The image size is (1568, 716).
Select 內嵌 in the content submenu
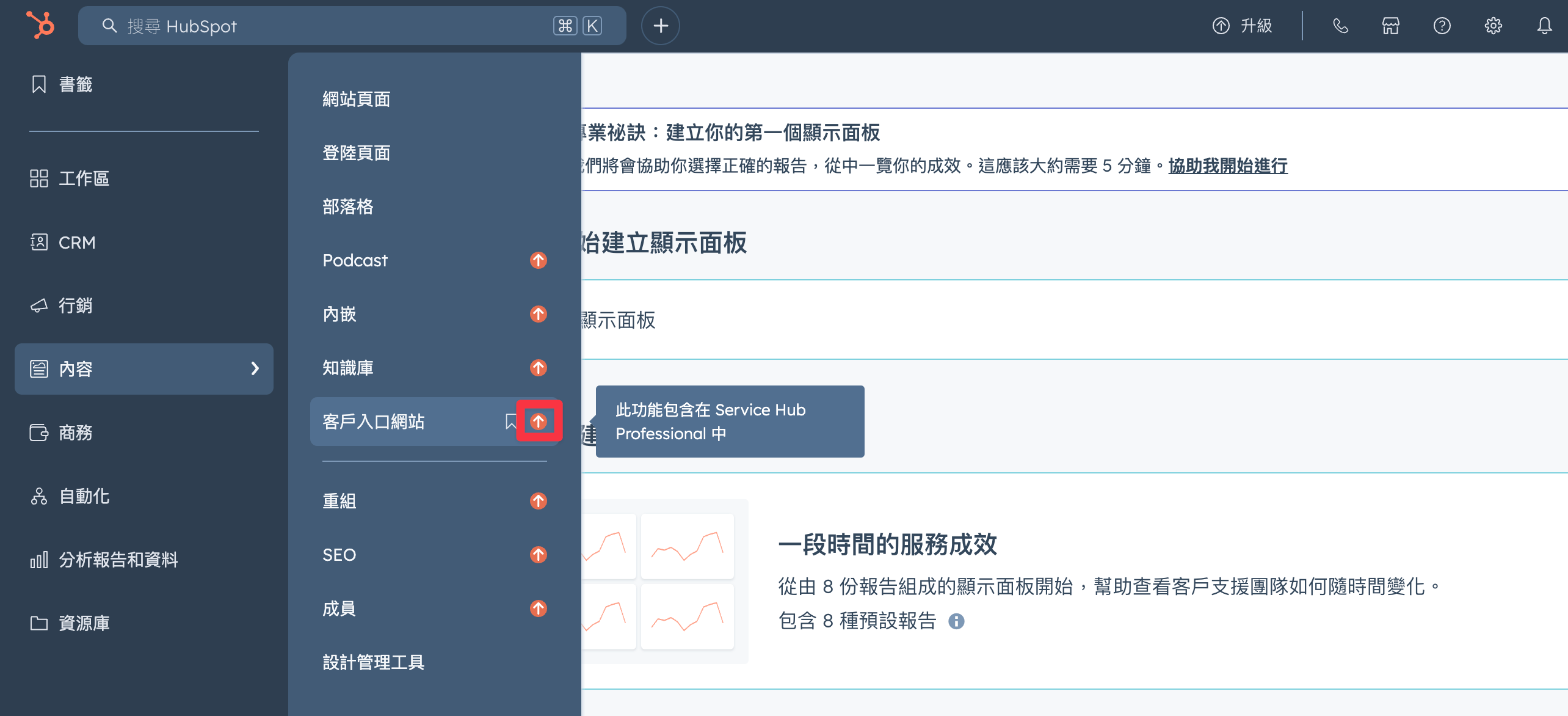[339, 314]
